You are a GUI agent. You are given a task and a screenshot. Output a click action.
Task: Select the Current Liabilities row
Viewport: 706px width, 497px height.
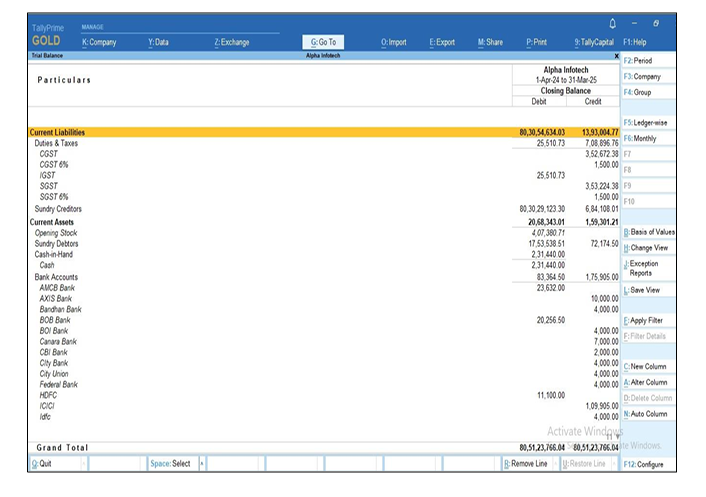click(324, 132)
